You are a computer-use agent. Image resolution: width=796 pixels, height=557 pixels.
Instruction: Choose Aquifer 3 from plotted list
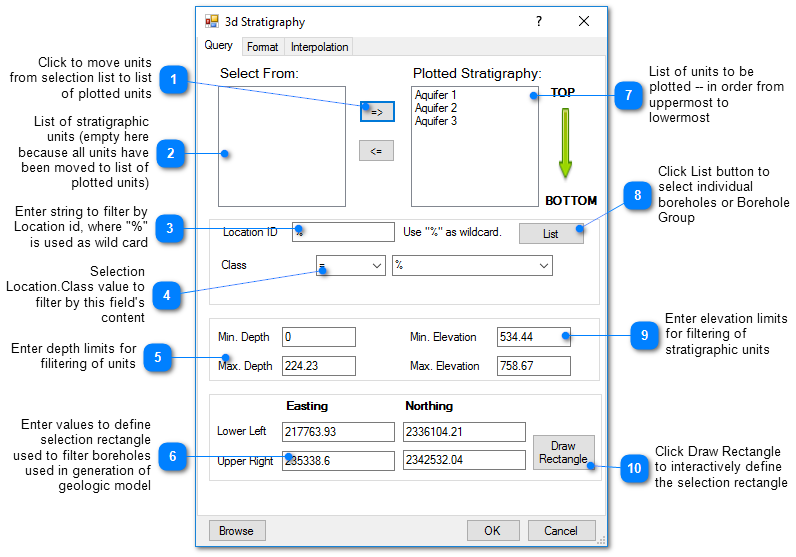click(x=436, y=121)
